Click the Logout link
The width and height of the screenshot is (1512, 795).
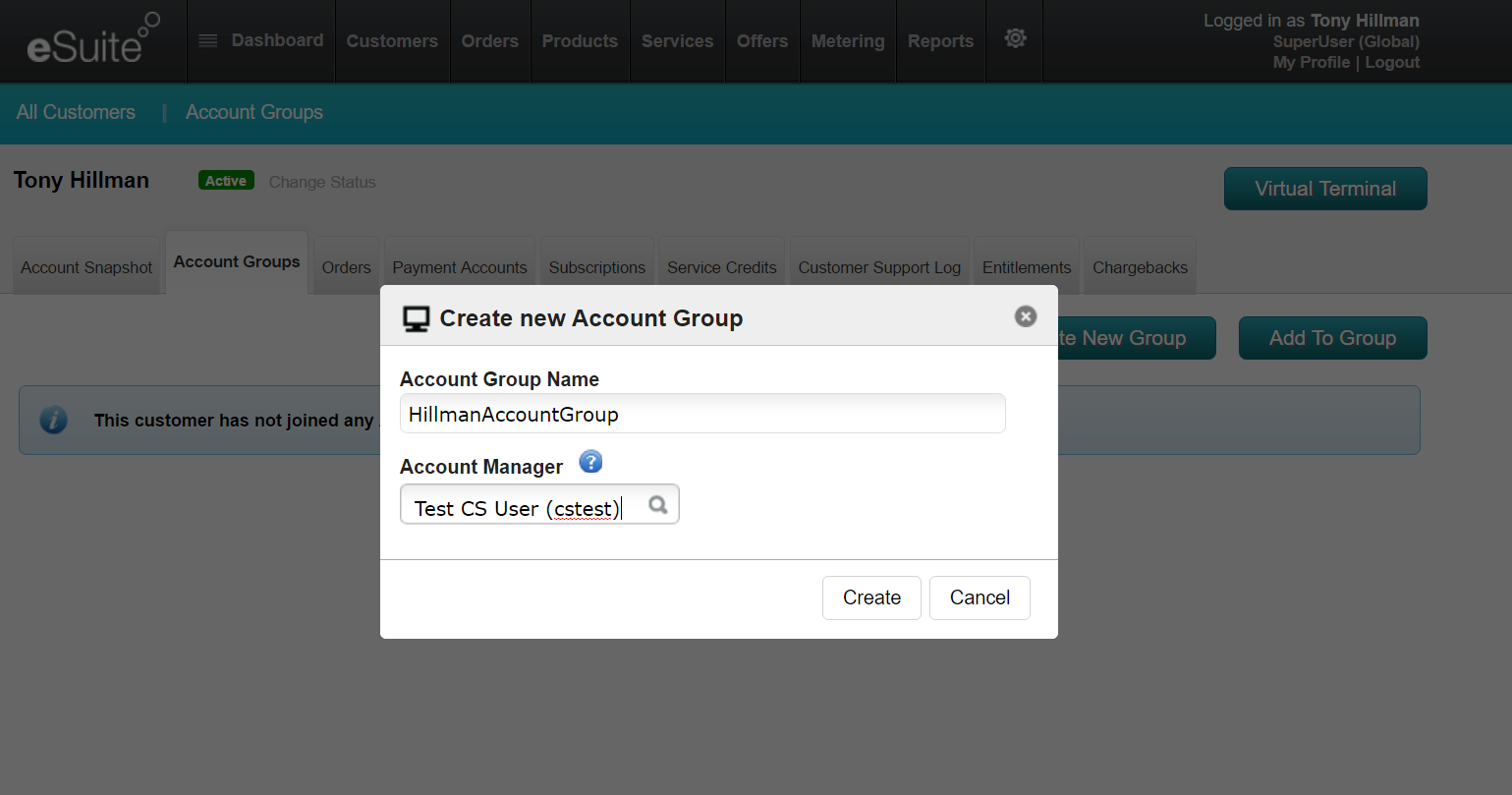1392,62
